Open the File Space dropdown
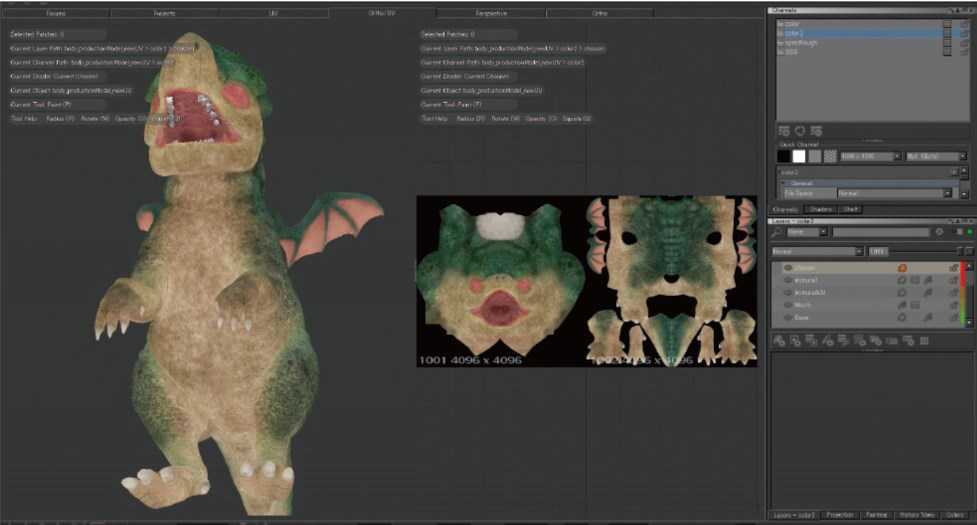Screen dimensions: 977x525 pyautogui.click(x=894, y=194)
